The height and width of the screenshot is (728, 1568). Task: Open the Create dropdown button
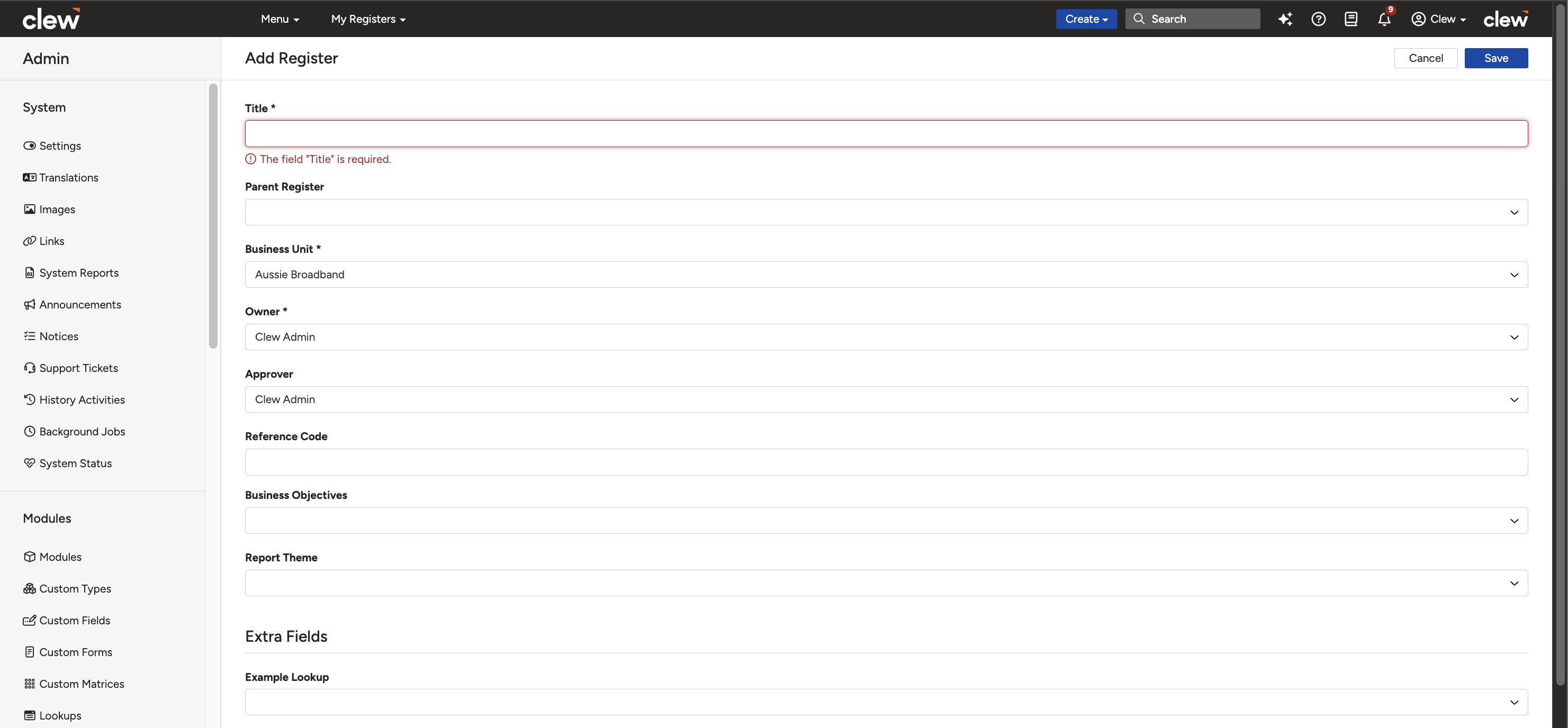(1086, 19)
